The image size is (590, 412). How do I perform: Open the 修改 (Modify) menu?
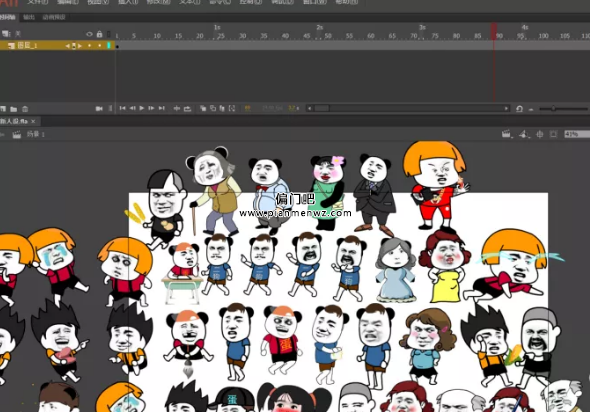pyautogui.click(x=158, y=2)
